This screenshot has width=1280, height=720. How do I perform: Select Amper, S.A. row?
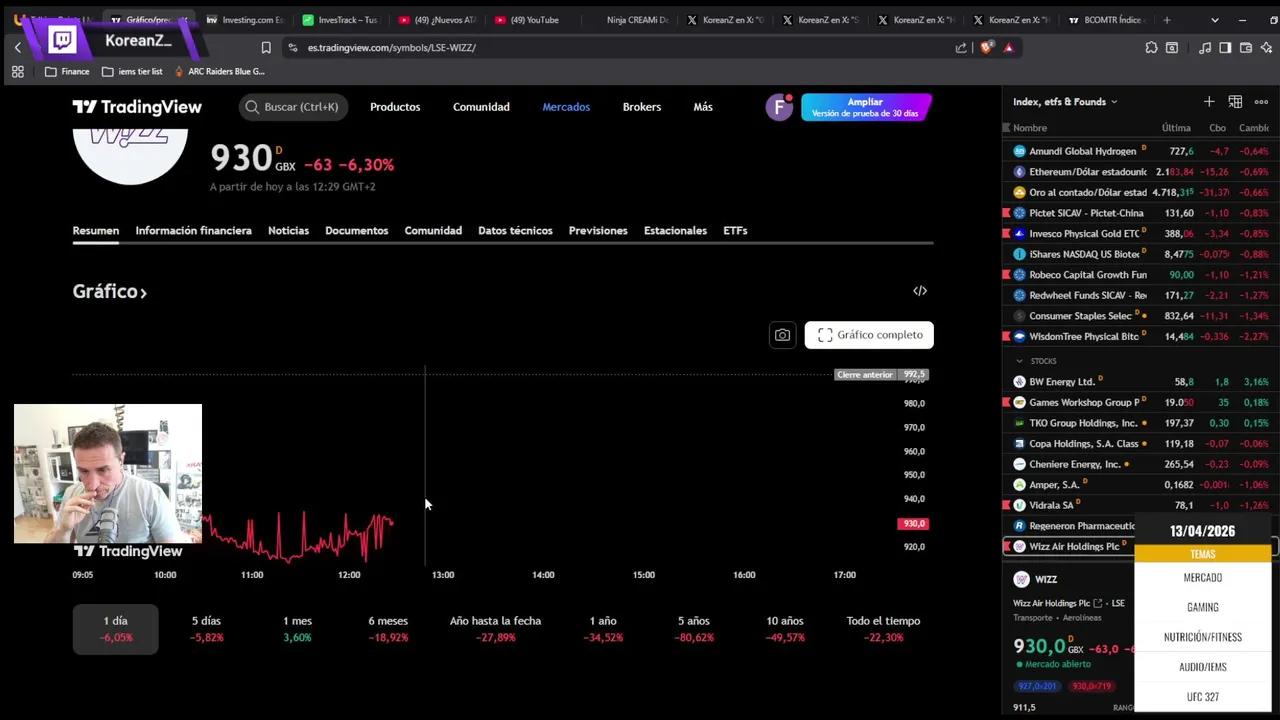[1140, 485]
